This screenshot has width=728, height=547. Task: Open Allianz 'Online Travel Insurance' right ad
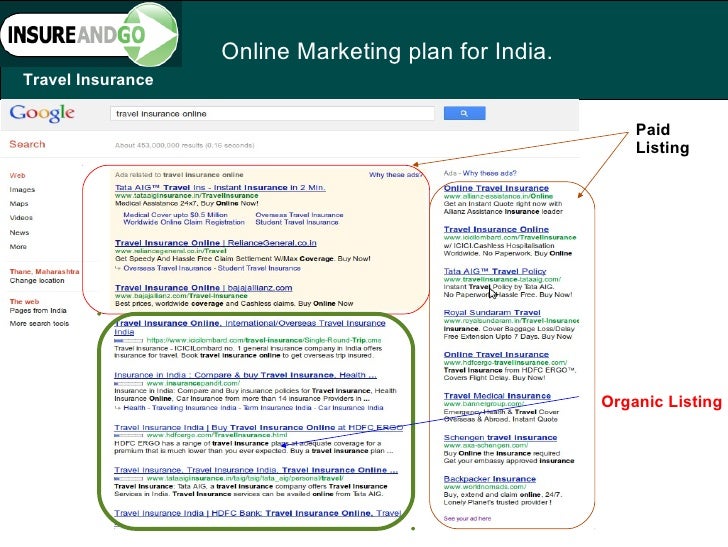[x=496, y=188]
